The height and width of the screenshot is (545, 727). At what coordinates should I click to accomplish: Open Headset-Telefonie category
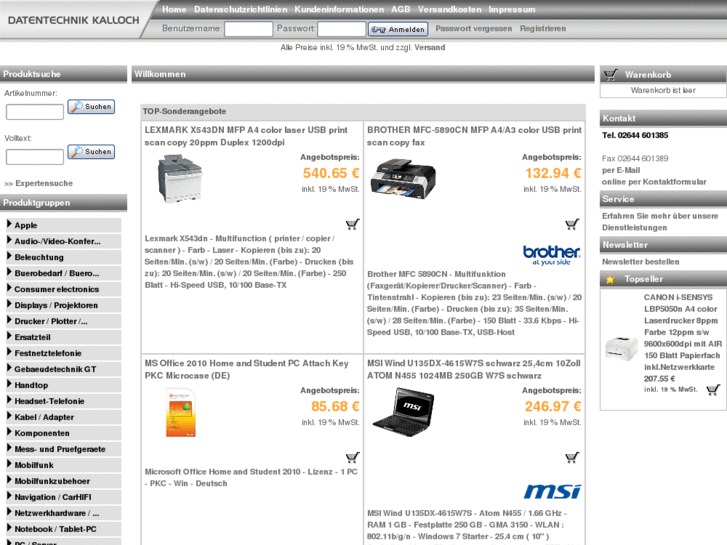click(x=49, y=401)
